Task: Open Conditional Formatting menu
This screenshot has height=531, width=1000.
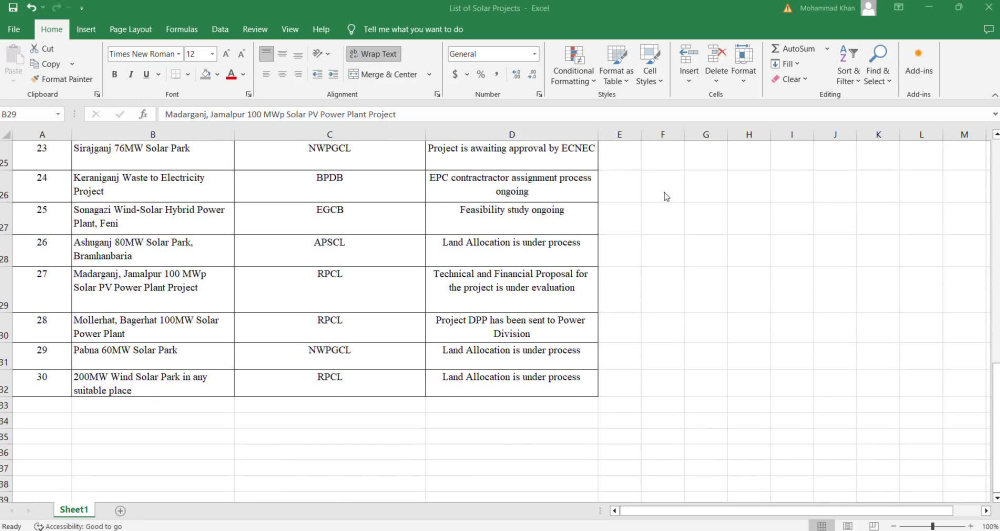Action: point(573,65)
